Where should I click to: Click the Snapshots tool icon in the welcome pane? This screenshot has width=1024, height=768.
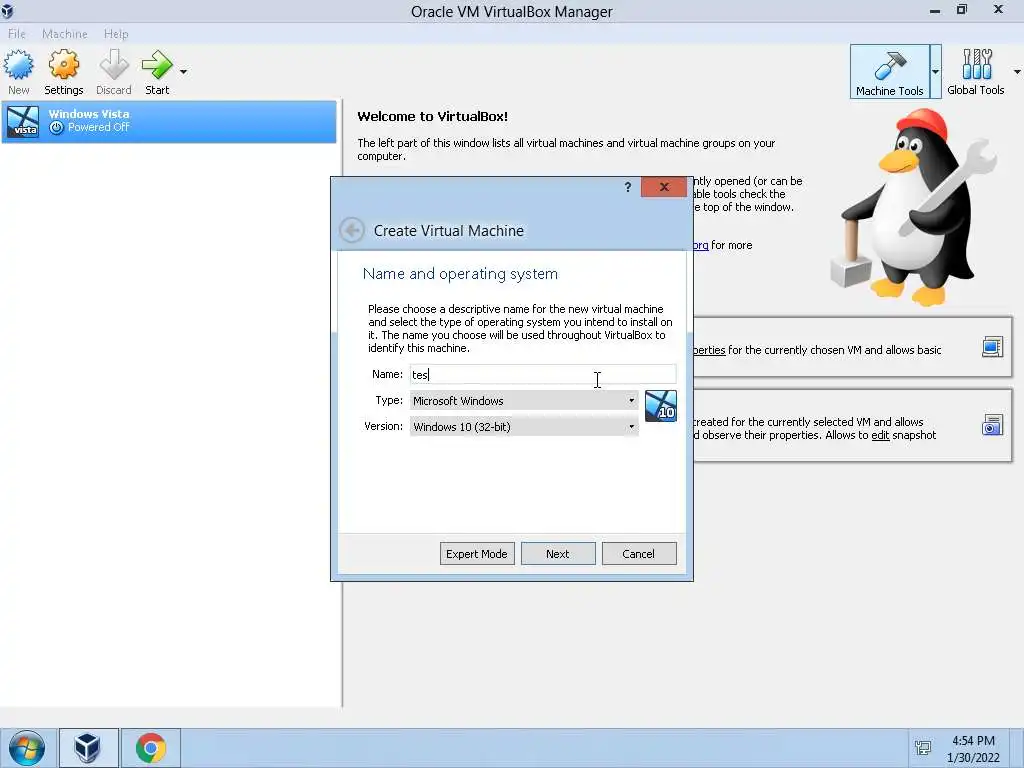tap(992, 425)
